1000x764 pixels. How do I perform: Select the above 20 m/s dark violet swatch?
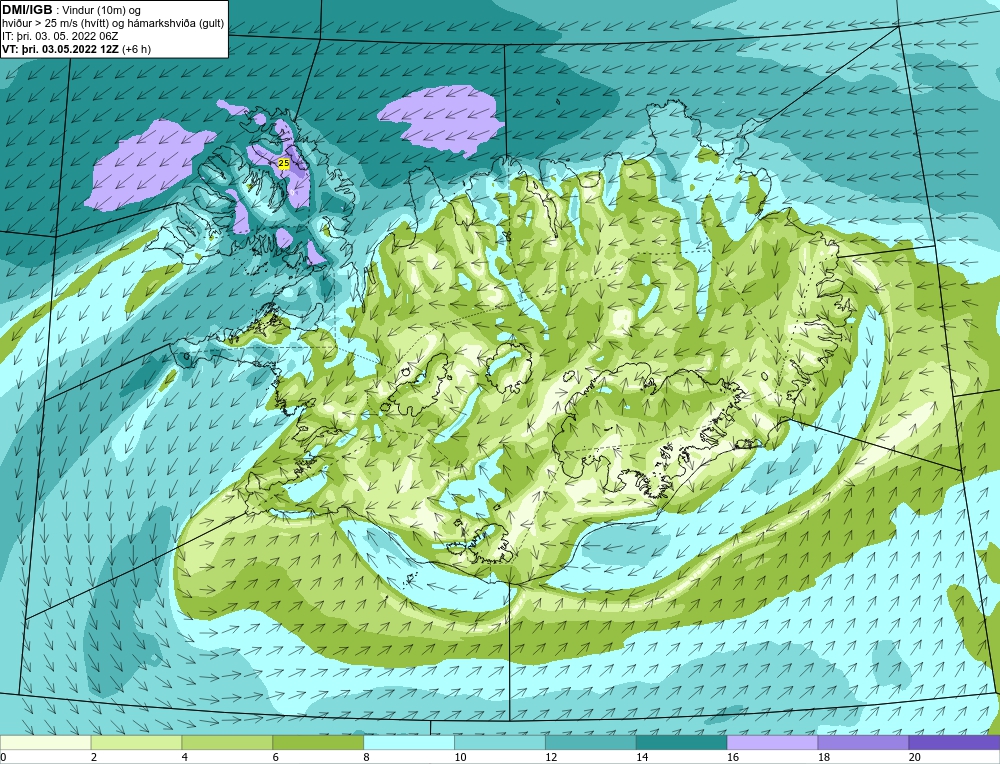coord(954,742)
